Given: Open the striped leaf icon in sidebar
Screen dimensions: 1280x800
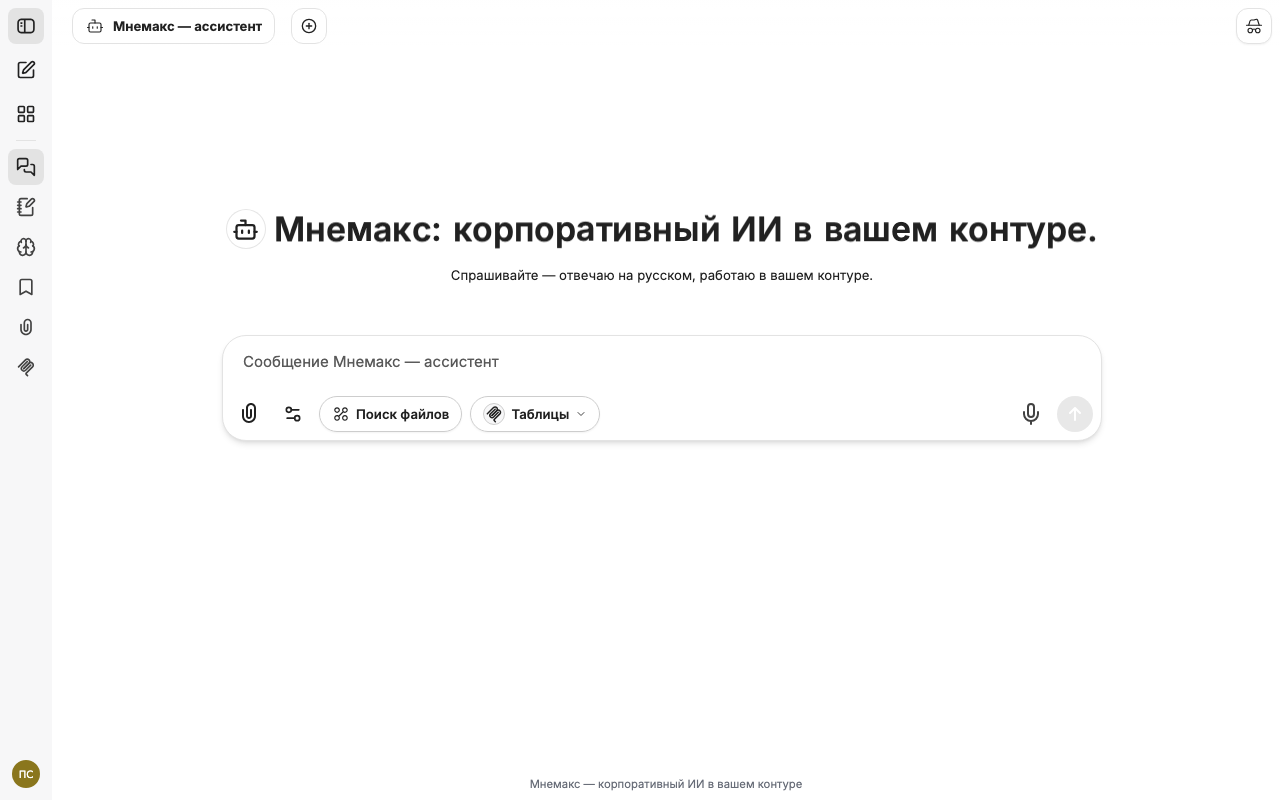Looking at the screenshot, I should tap(26, 367).
